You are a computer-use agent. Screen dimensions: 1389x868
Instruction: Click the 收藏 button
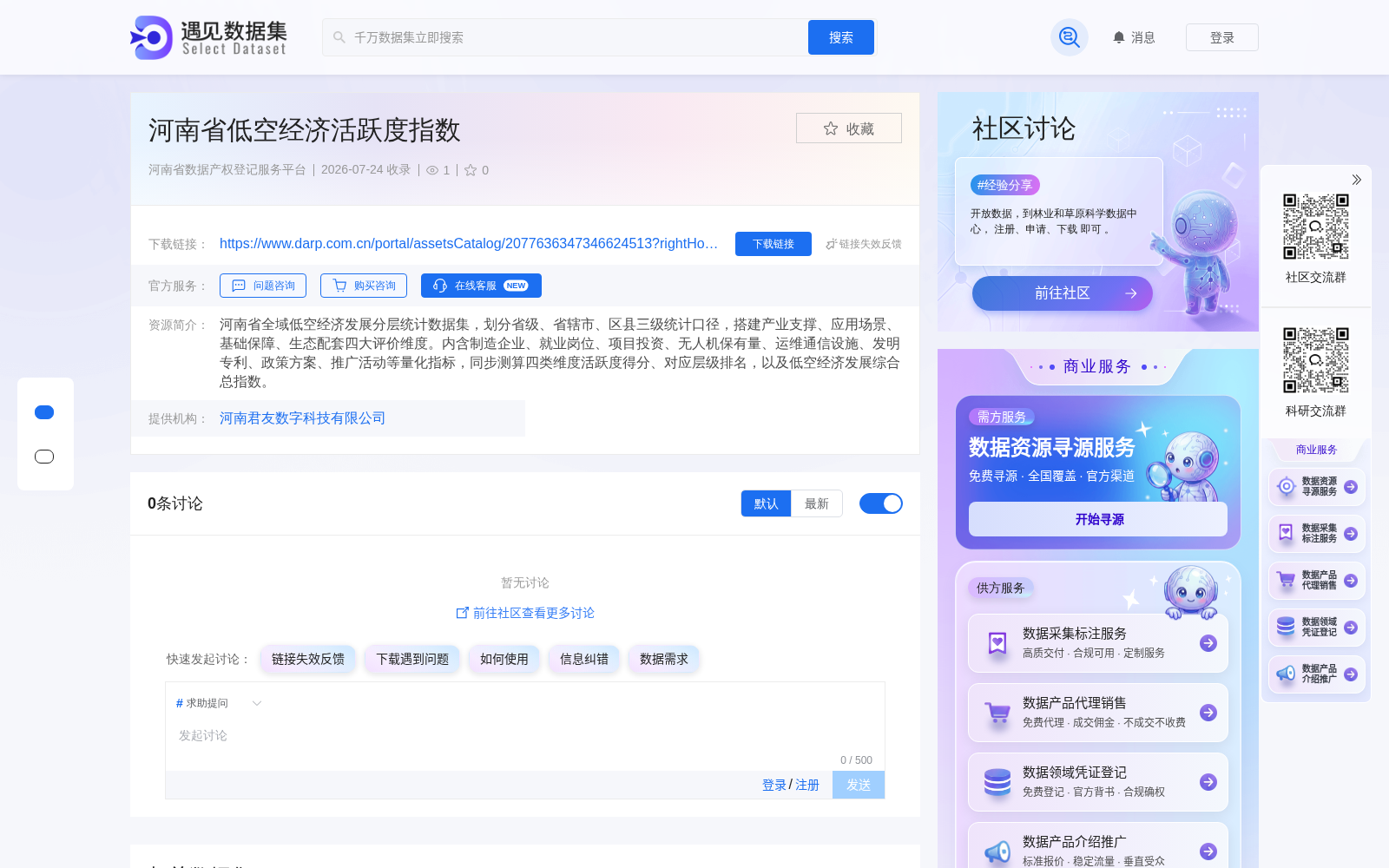[849, 128]
